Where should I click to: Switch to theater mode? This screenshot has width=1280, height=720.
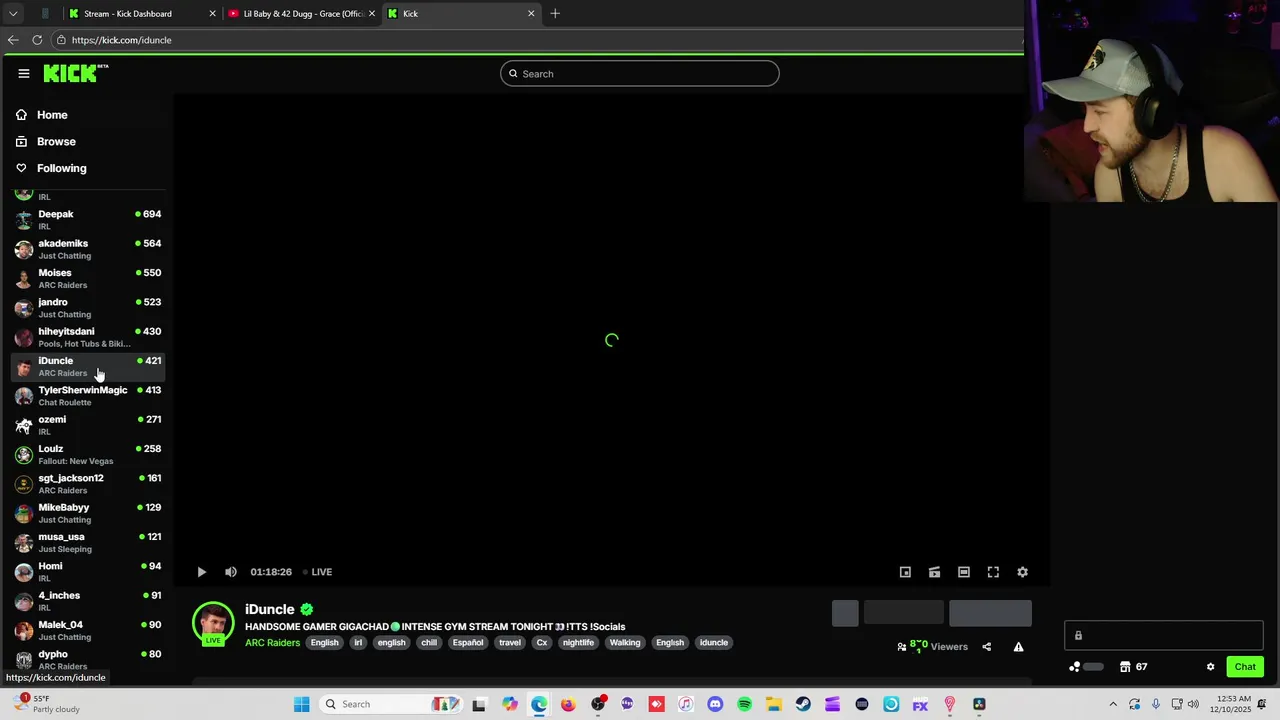tap(964, 572)
